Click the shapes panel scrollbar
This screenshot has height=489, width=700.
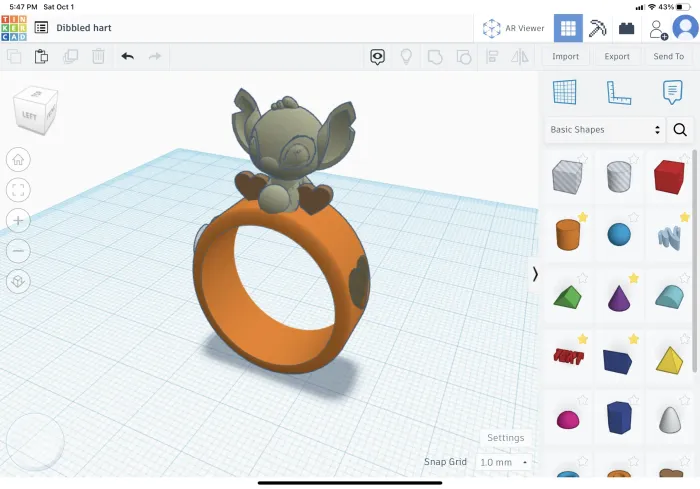[x=694, y=261]
